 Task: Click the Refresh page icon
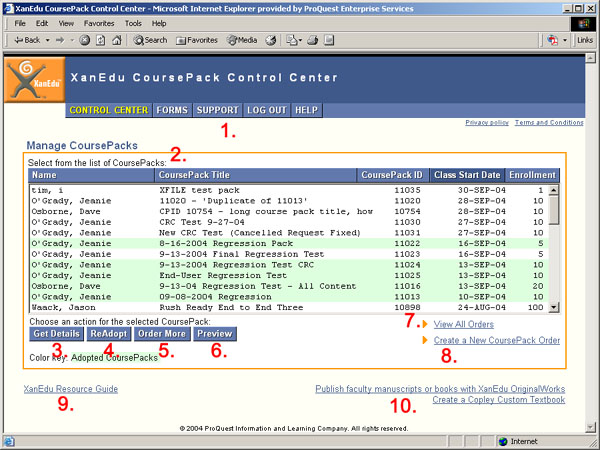[x=100, y=40]
